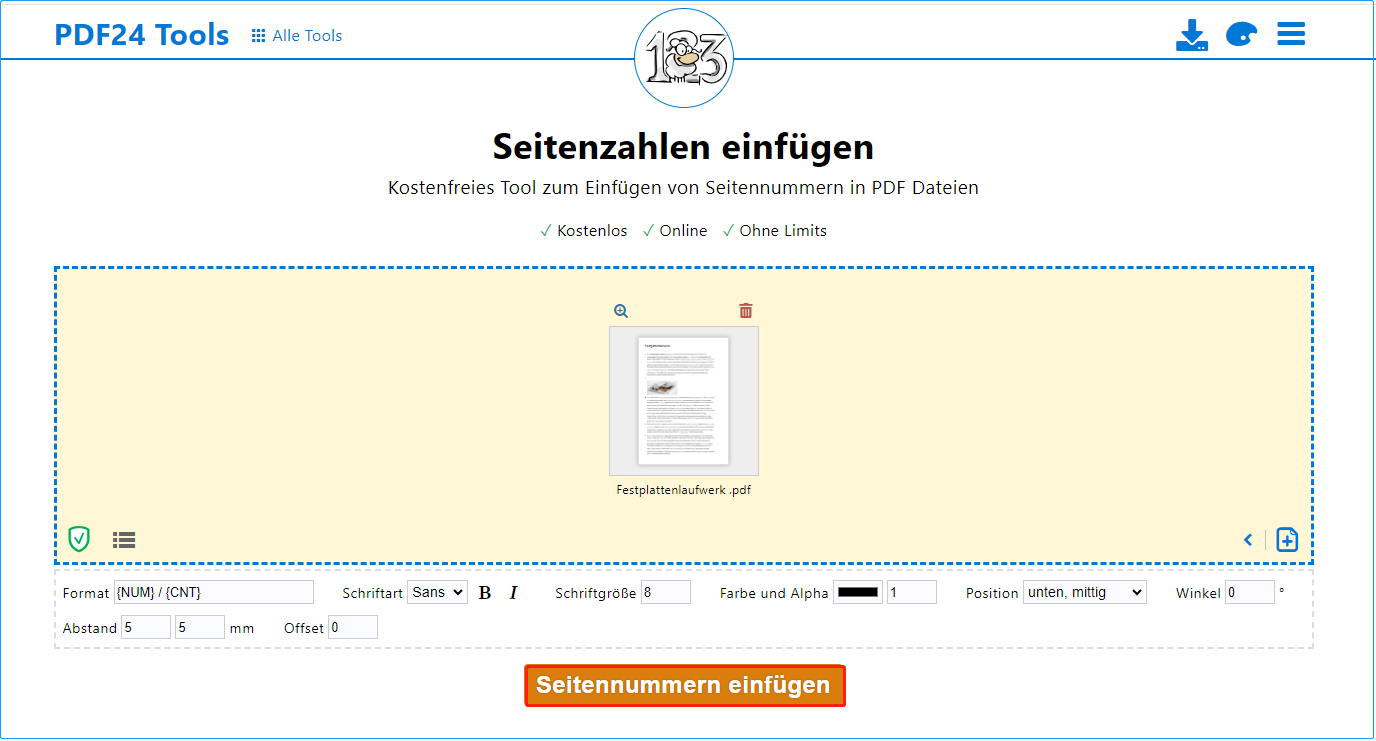Select the Festplattenlaufwerk PDF thumbnail

tap(684, 401)
